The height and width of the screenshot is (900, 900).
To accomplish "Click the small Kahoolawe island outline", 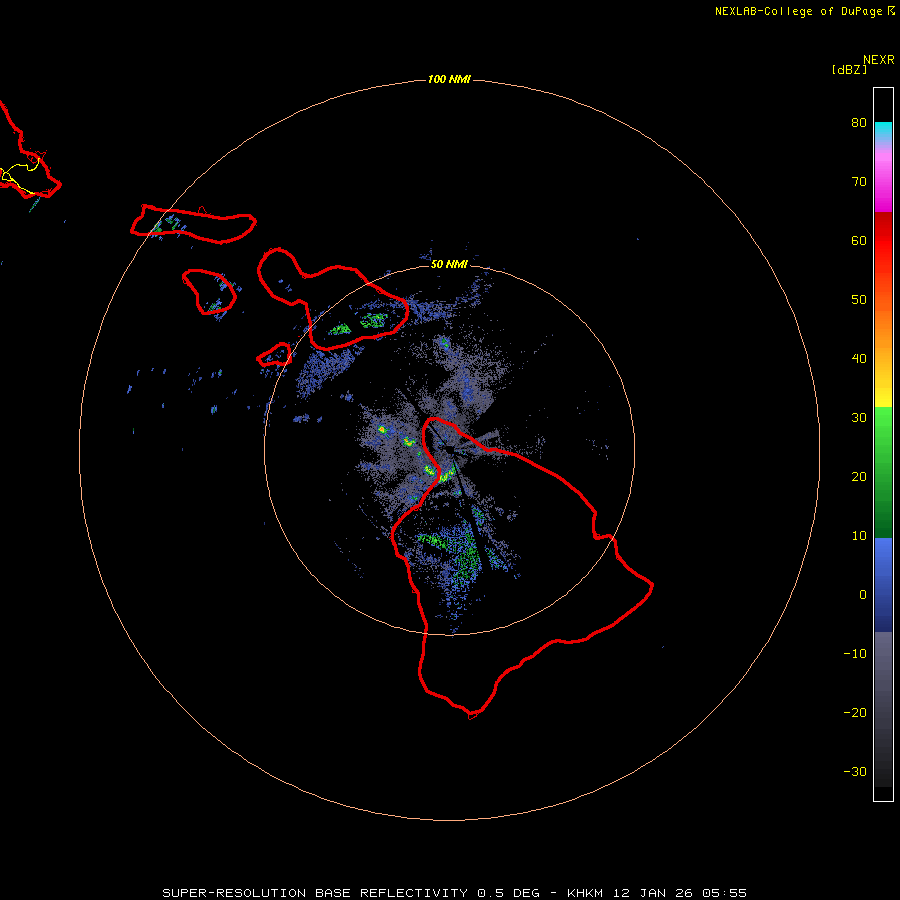I will [x=274, y=355].
